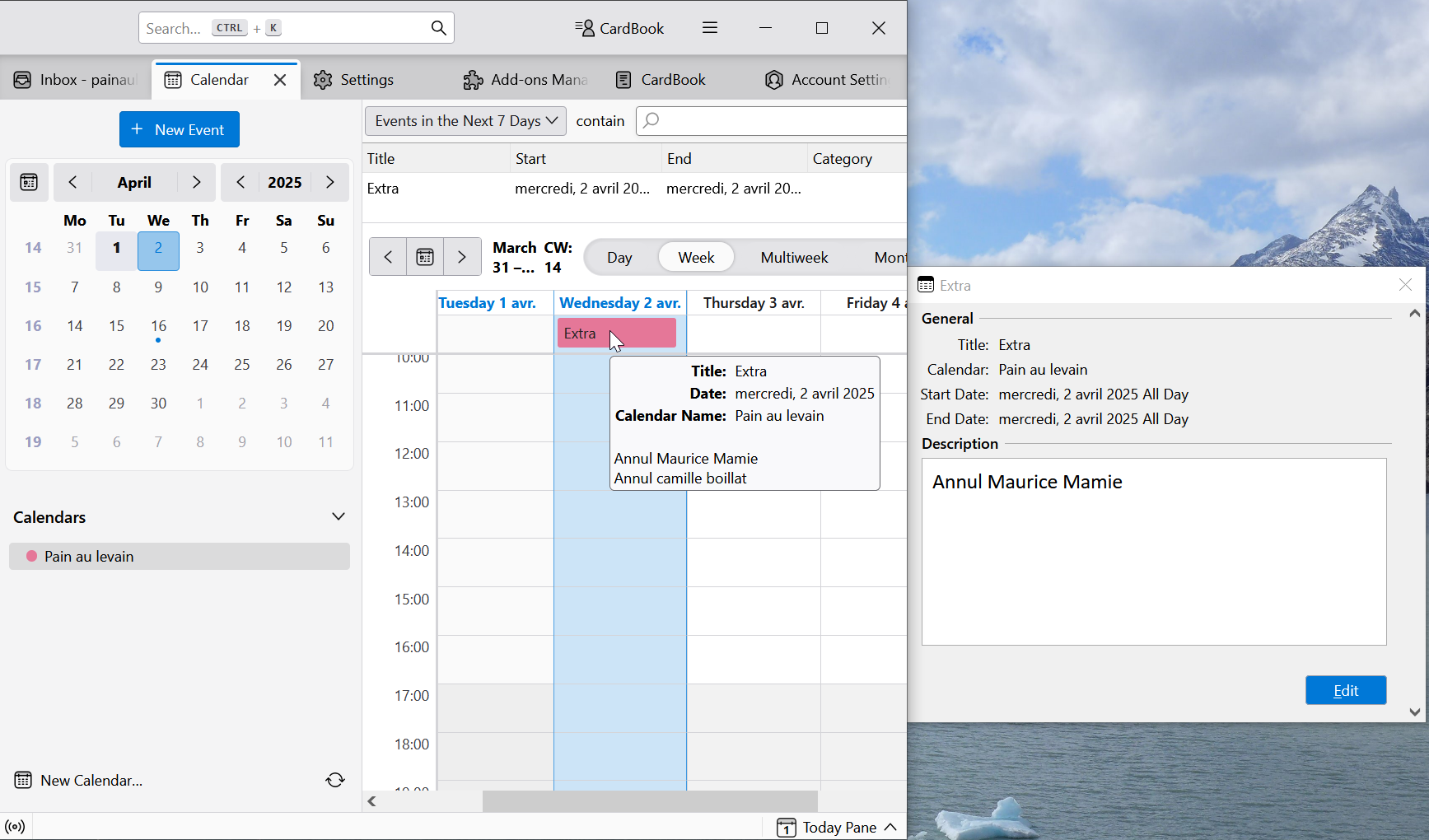Advance to next year in mini calendar

click(x=330, y=182)
